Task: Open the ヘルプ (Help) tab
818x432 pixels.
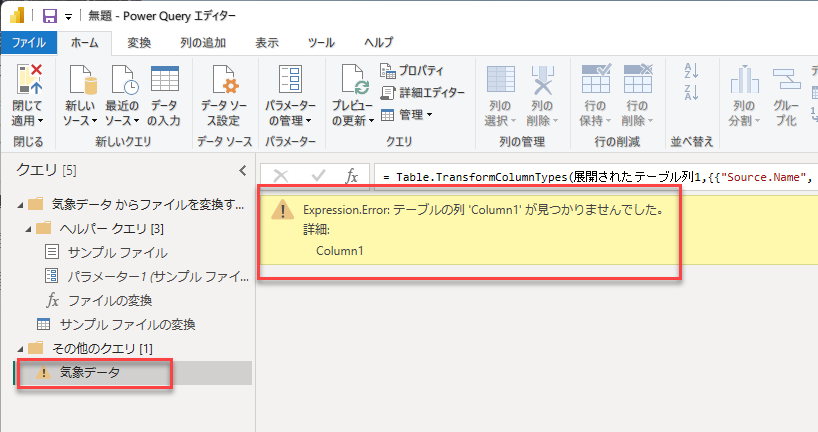Action: click(379, 43)
